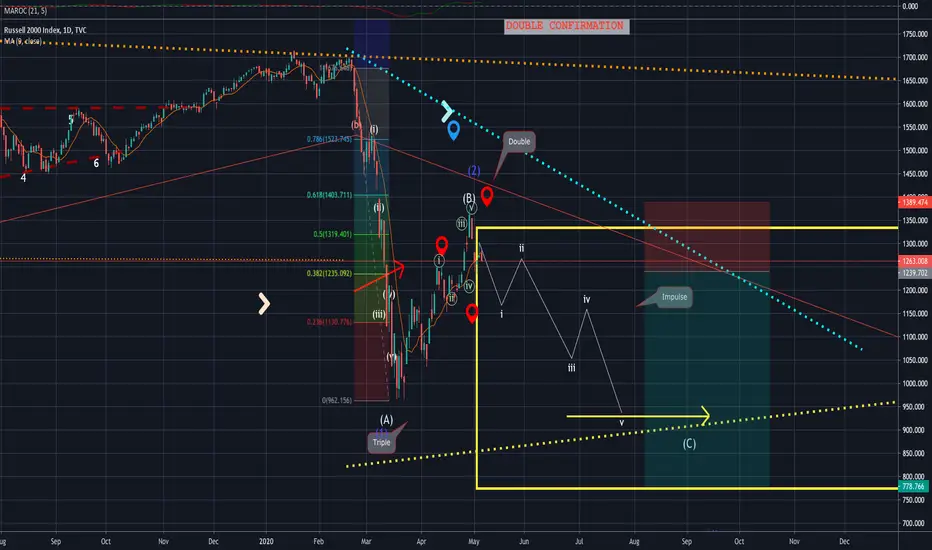Click the peach chevron arrow at the chart's left
The height and width of the screenshot is (550, 932).
tap(264, 304)
